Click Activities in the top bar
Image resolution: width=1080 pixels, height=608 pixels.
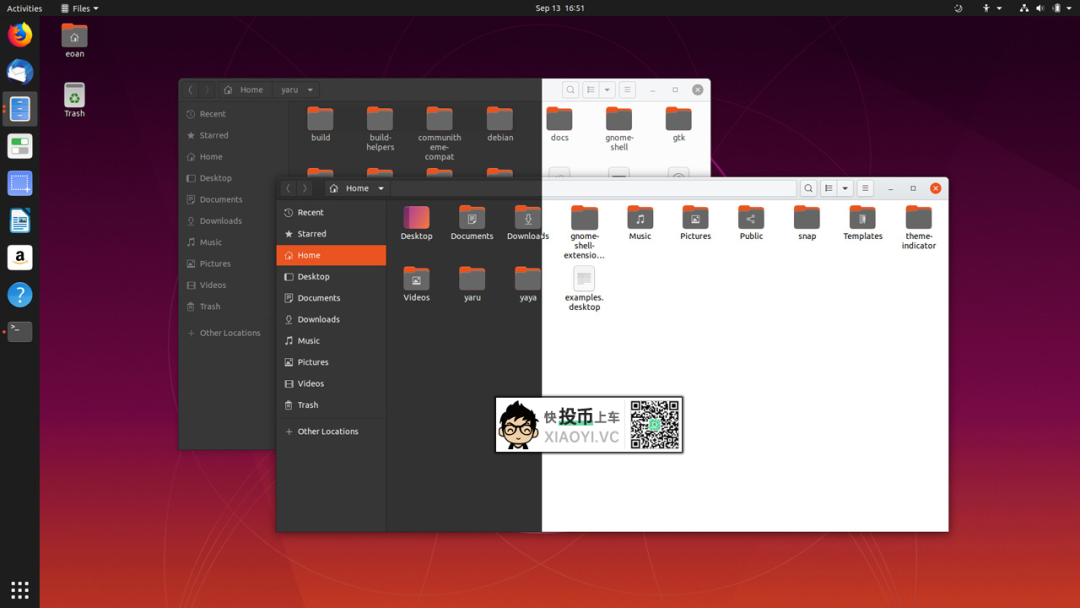click(x=23, y=8)
